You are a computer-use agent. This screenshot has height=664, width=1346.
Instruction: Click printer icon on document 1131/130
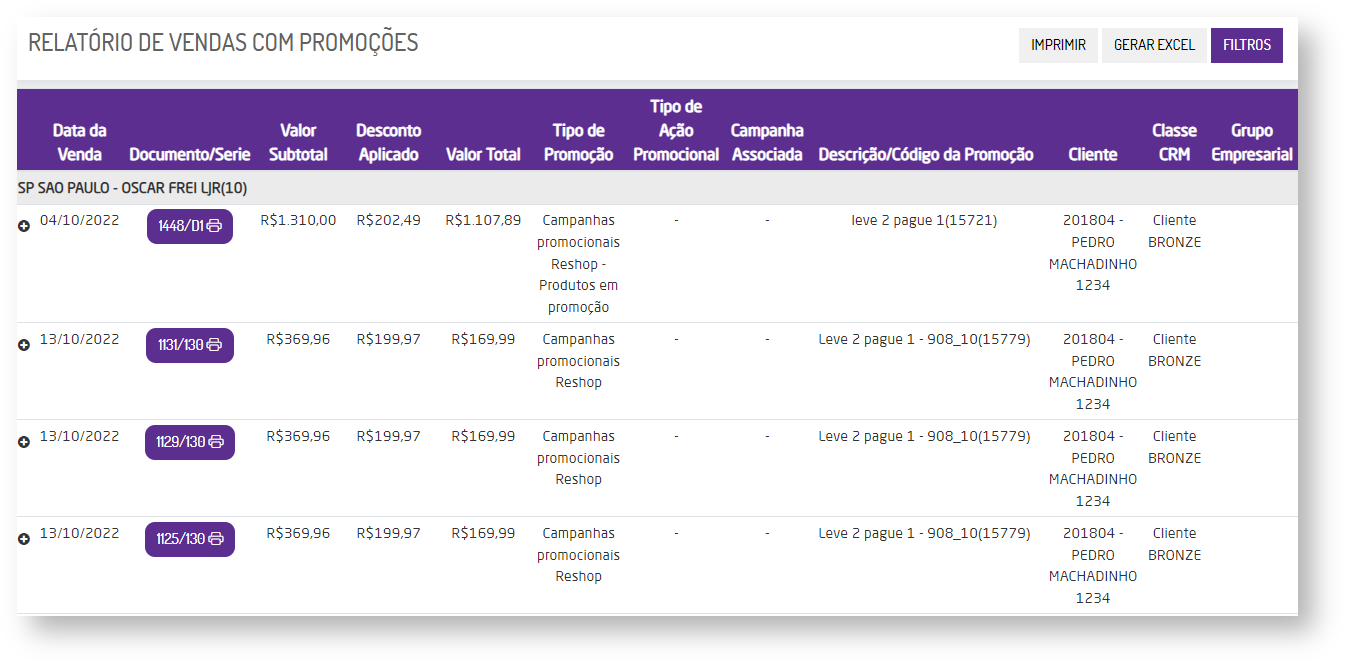click(215, 345)
